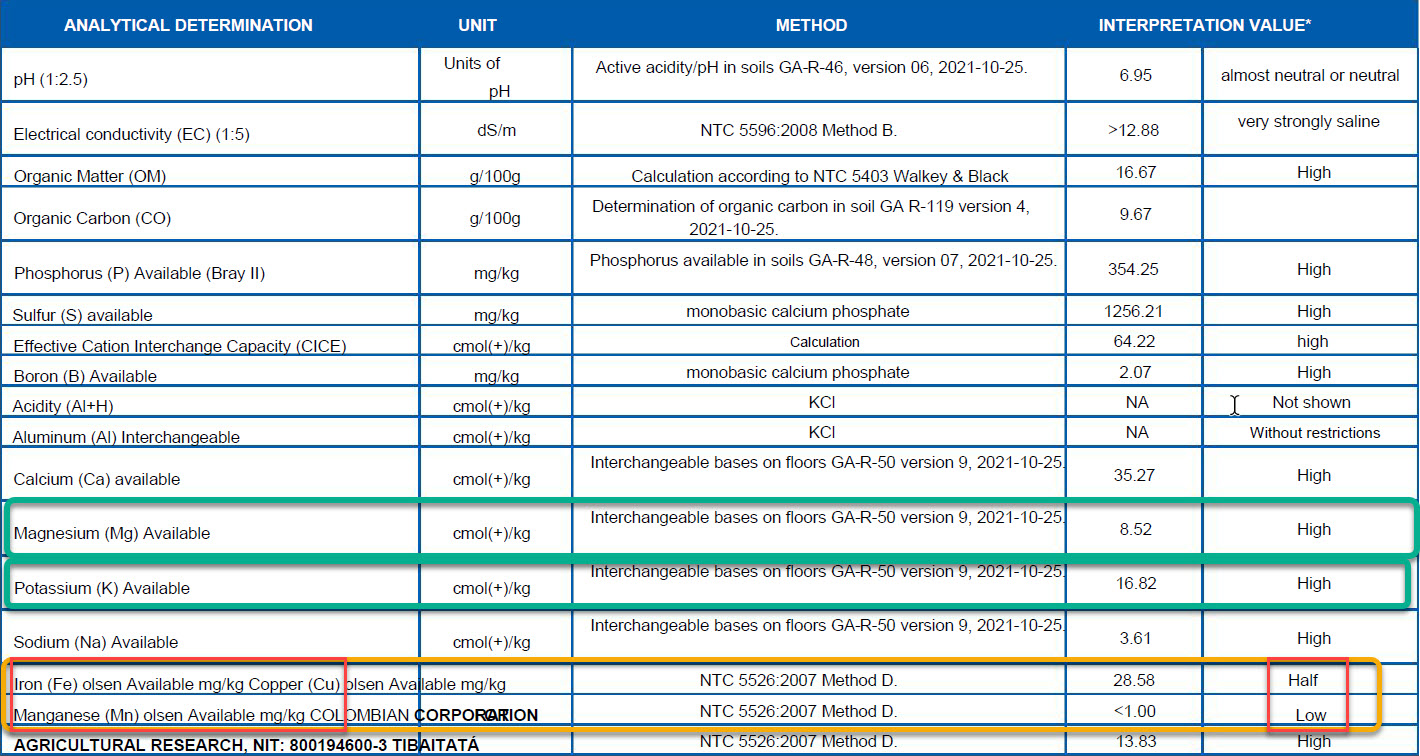Viewport: 1420px width, 756px height.
Task: Click the Organic Carbon value 9.67
Action: [1136, 214]
